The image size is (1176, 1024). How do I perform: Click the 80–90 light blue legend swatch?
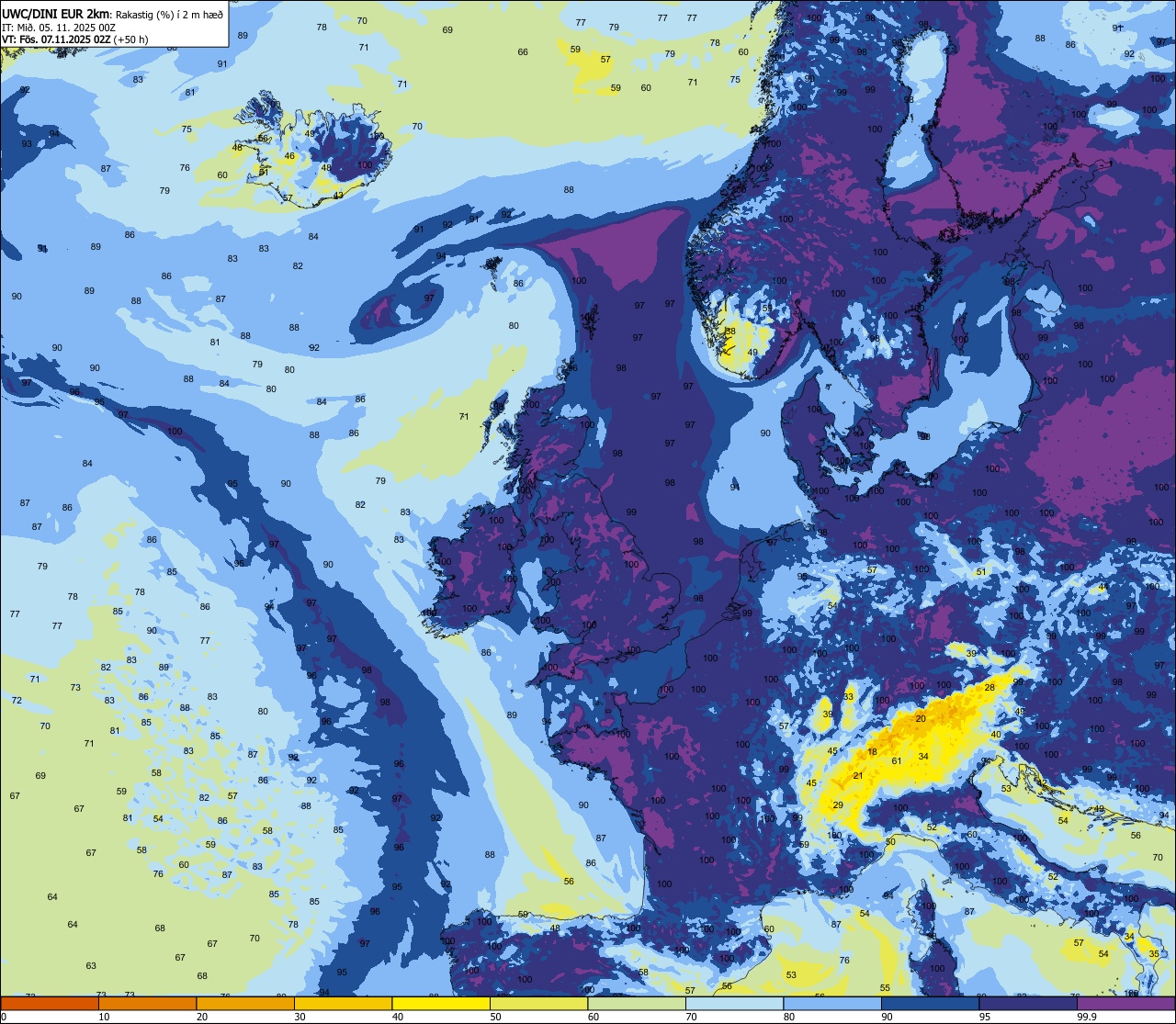[832, 1003]
